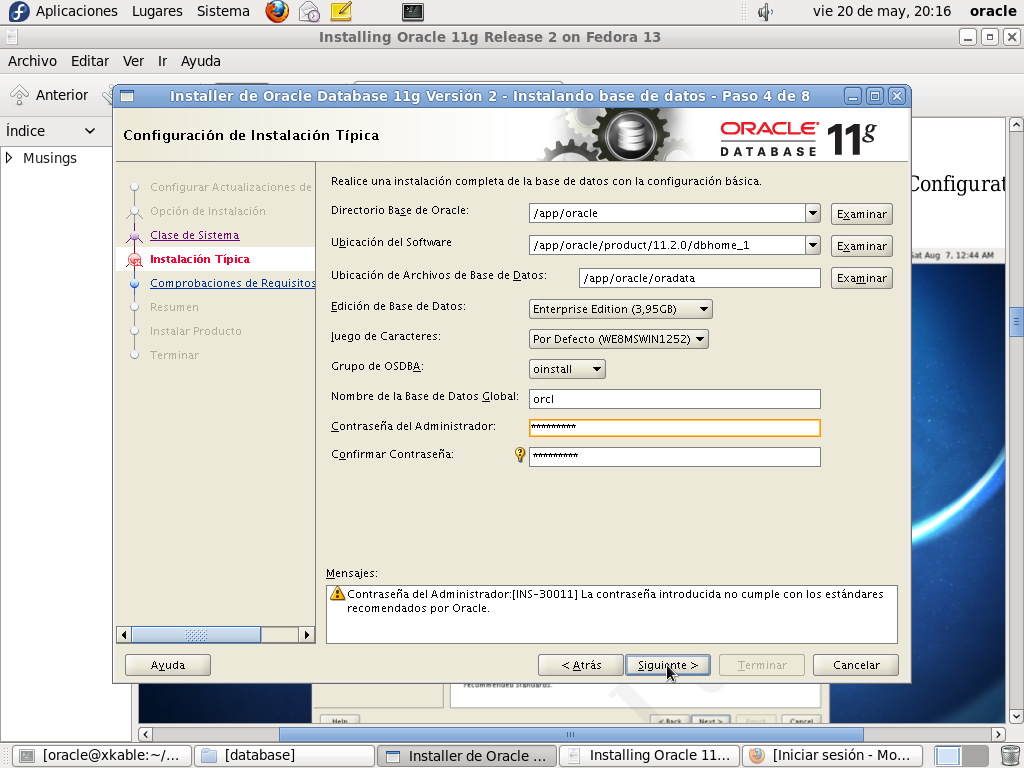Image resolution: width=1024 pixels, height=768 pixels.
Task: Select the first workspace switcher
Action: 948,756
